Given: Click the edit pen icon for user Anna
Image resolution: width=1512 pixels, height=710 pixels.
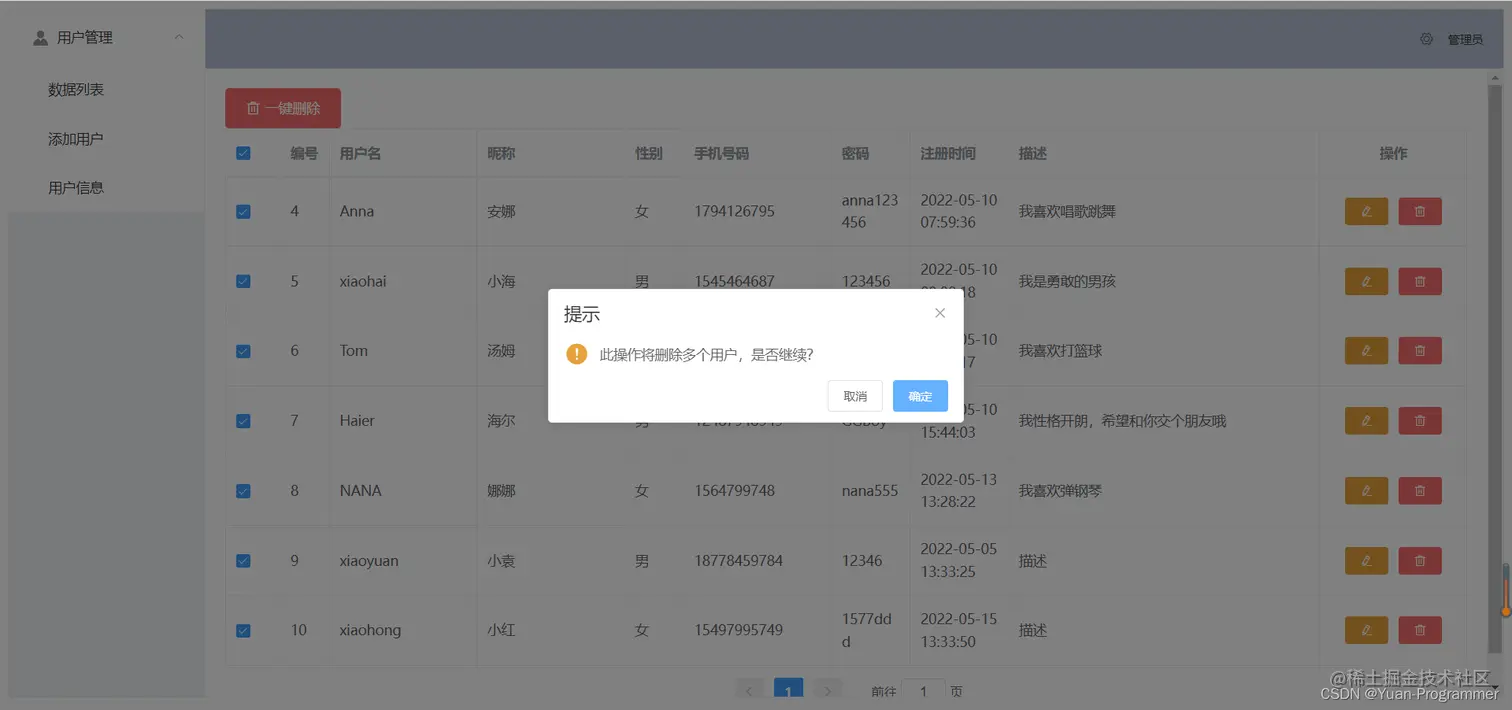Looking at the screenshot, I should coord(1366,211).
